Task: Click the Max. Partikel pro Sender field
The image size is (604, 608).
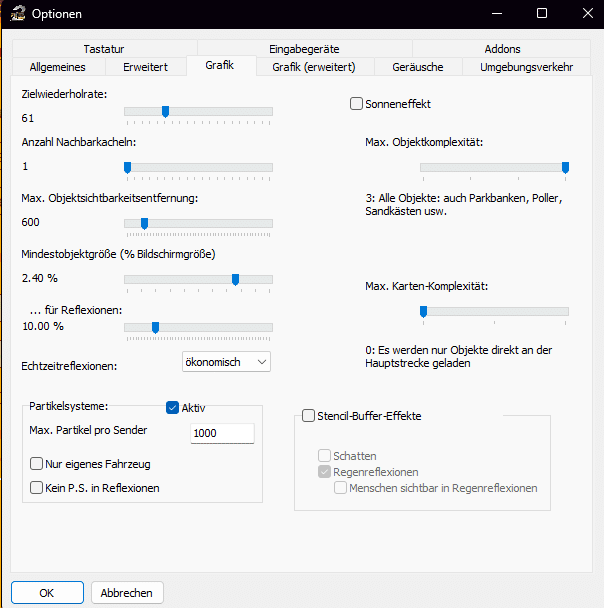Action: pos(221,433)
